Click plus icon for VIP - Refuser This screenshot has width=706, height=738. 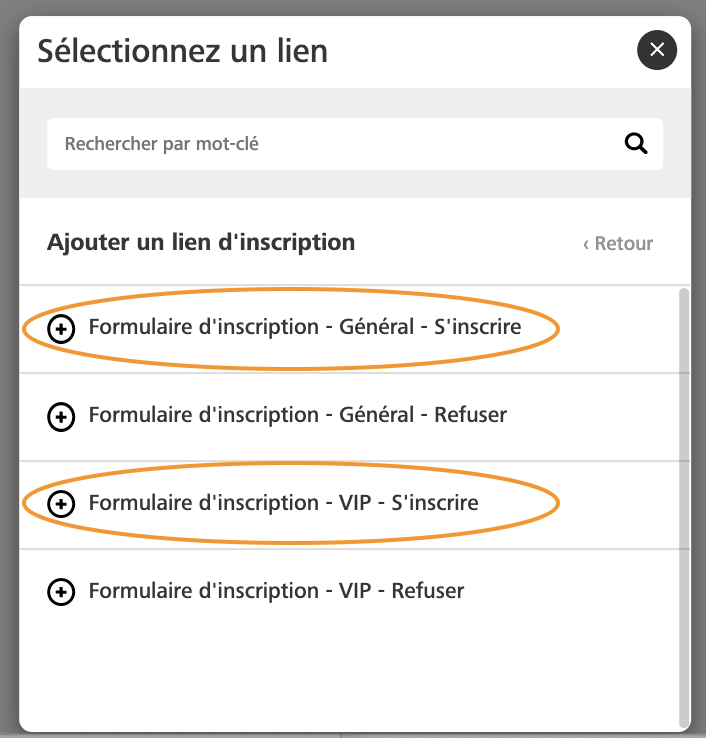pyautogui.click(x=61, y=592)
